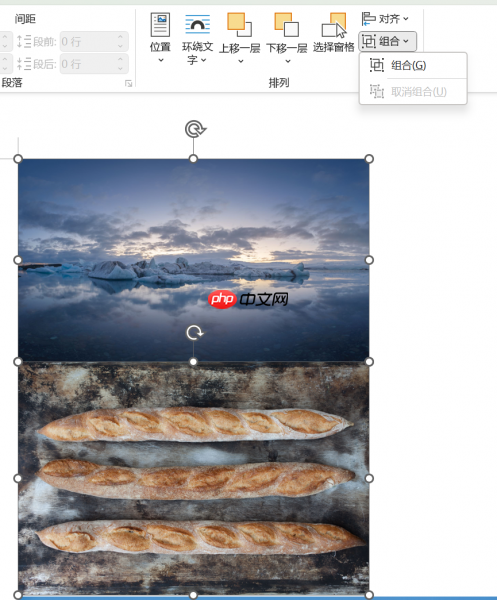Choose 组合(G) from the dropdown menu

tap(413, 65)
